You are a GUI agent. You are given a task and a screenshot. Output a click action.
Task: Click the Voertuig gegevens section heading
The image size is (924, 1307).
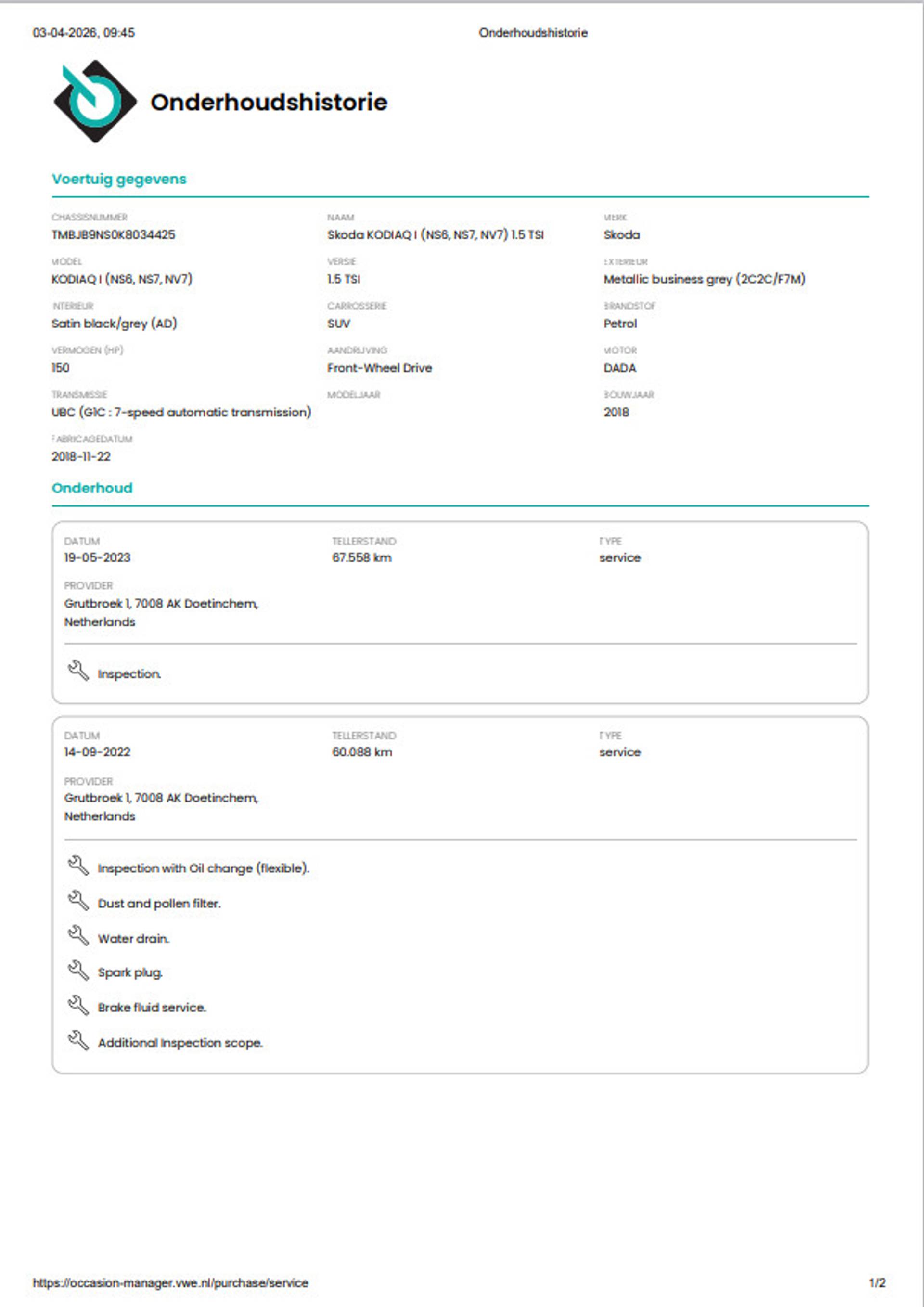(x=119, y=179)
